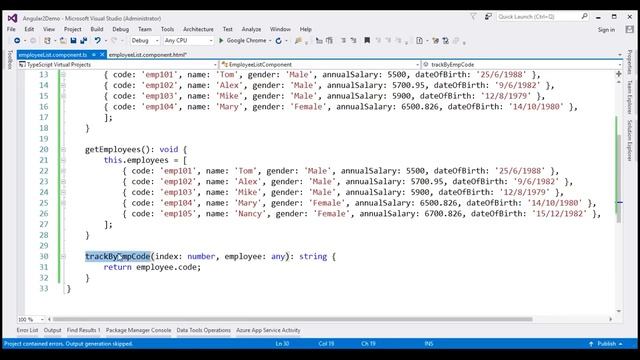Click the Undo arrow icon
The width and height of the screenshot is (640, 360).
pyautogui.click(x=97, y=40)
